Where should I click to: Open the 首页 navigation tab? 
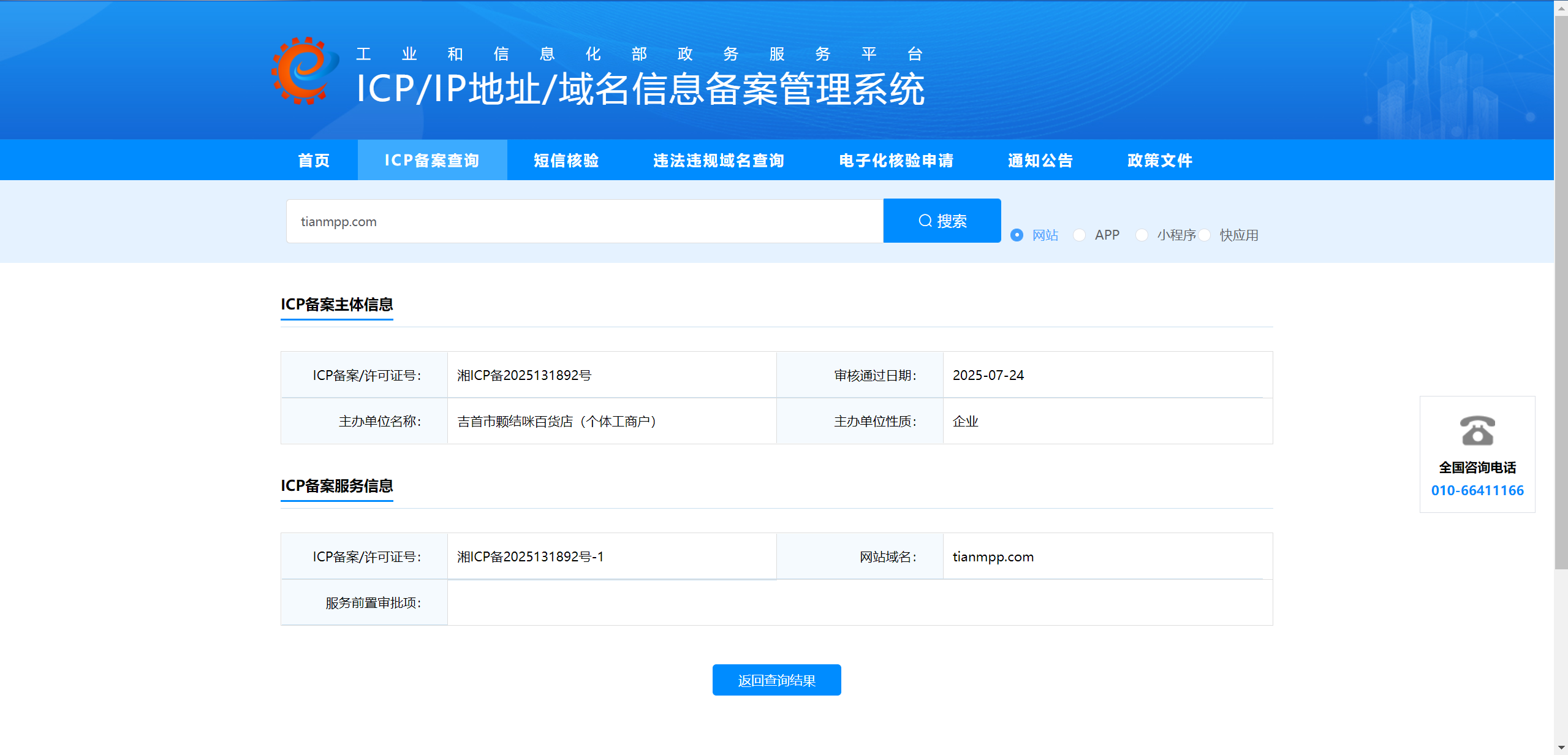click(x=314, y=161)
